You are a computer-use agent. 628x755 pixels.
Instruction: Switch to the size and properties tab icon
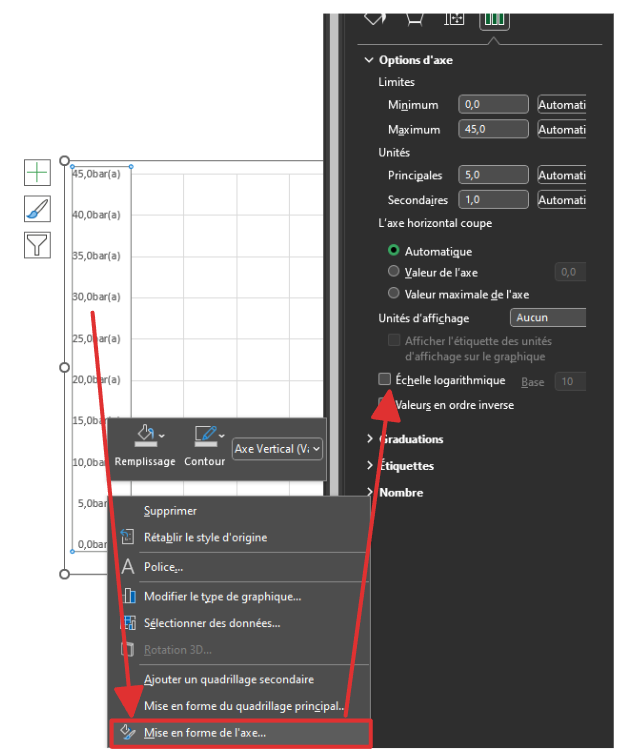(x=454, y=19)
